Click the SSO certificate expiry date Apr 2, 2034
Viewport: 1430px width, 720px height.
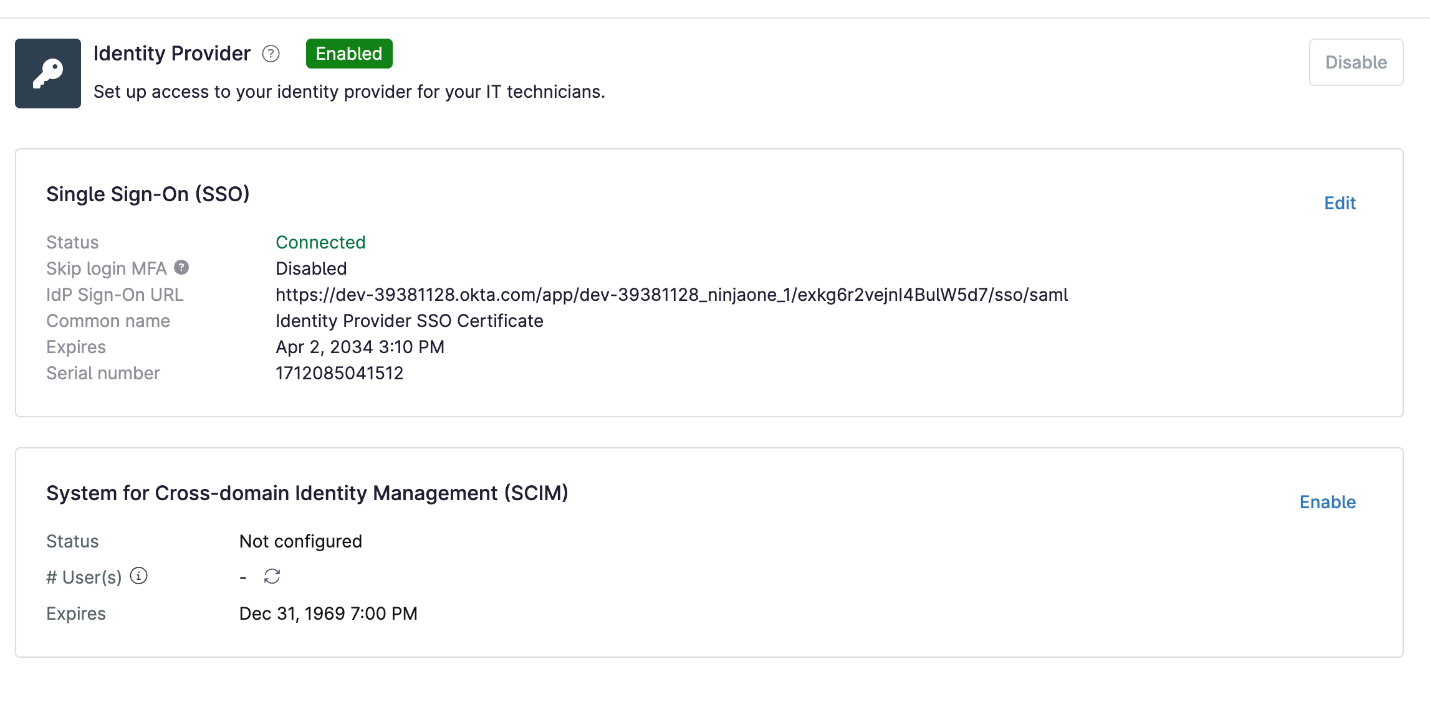pyautogui.click(x=359, y=347)
